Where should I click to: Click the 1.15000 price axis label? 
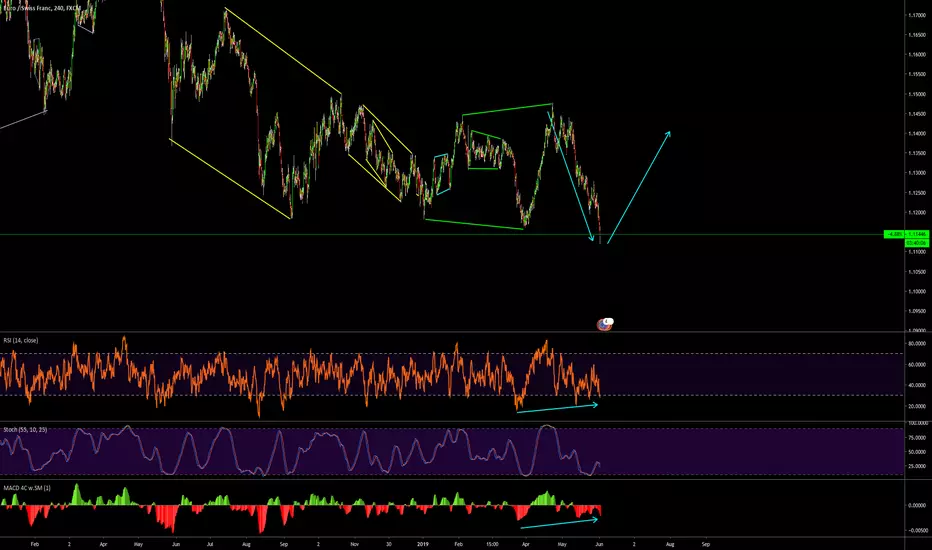point(917,94)
